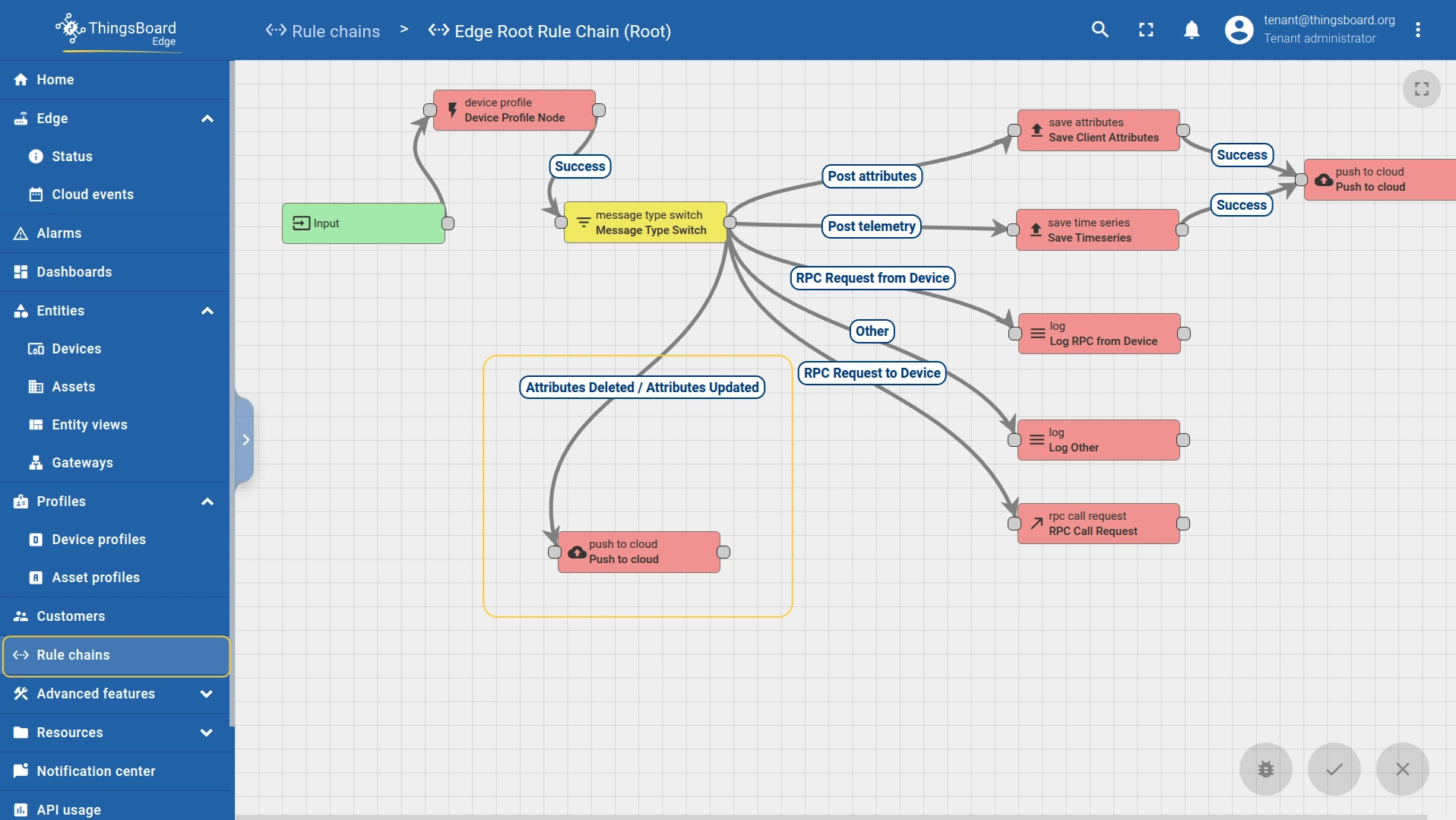Collapse the Entities menu section
Viewport: 1456px width, 820px height.
click(x=207, y=311)
